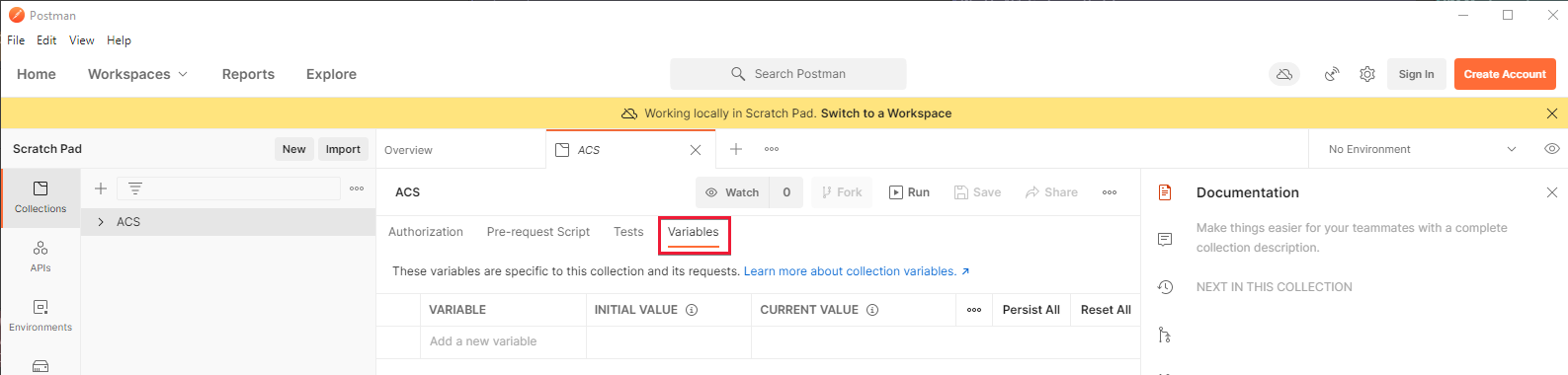
Task: Click the Share button
Action: tap(1051, 192)
